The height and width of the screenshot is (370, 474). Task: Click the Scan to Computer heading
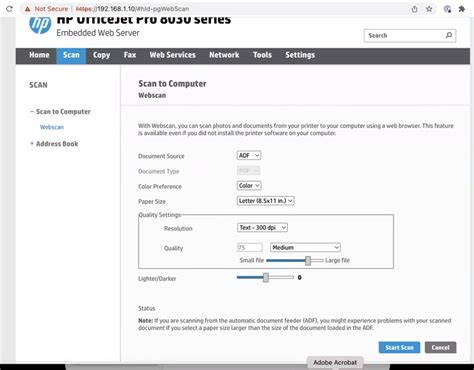coord(172,84)
